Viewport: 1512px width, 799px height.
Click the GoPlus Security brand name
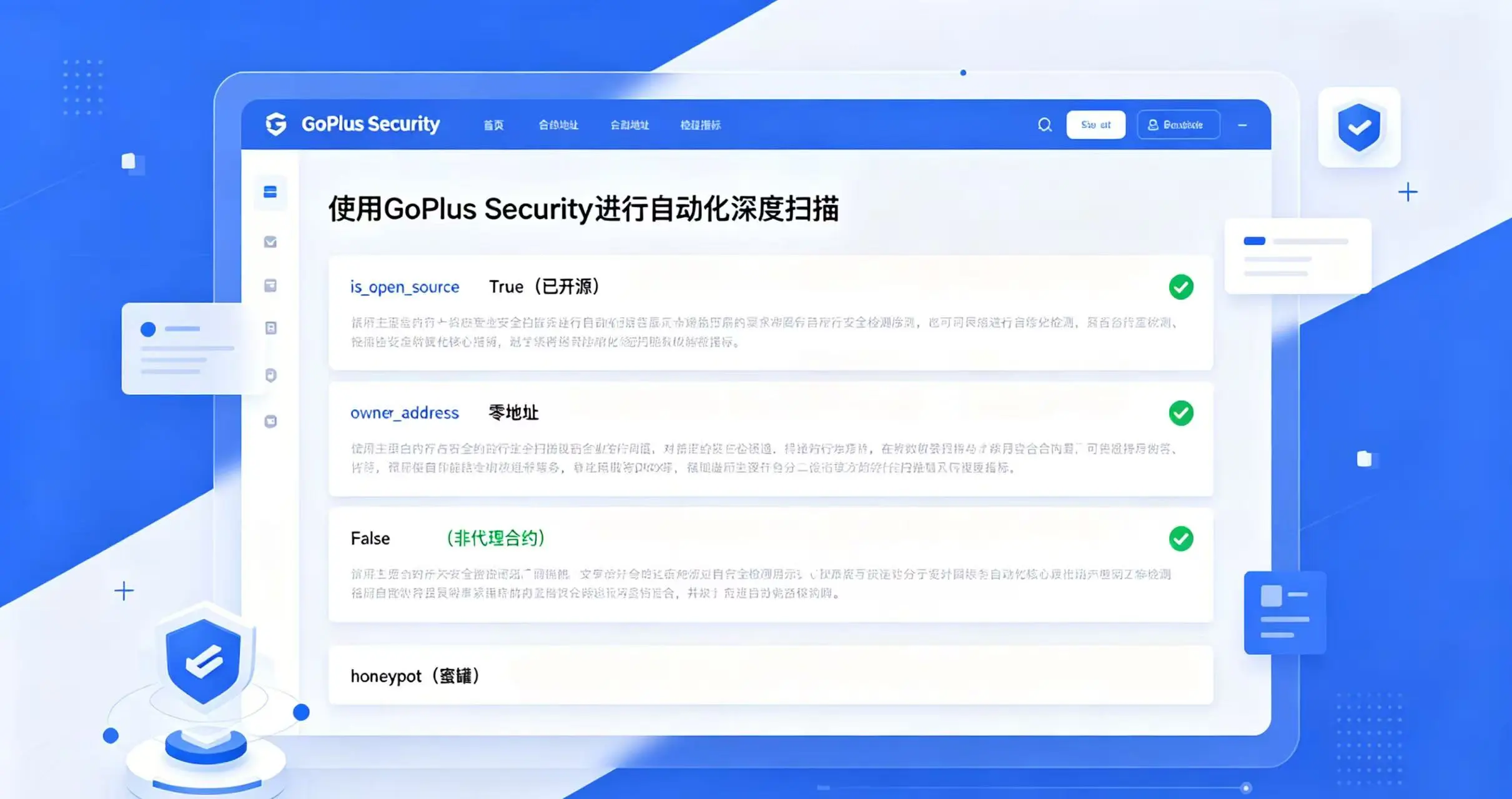click(x=370, y=124)
